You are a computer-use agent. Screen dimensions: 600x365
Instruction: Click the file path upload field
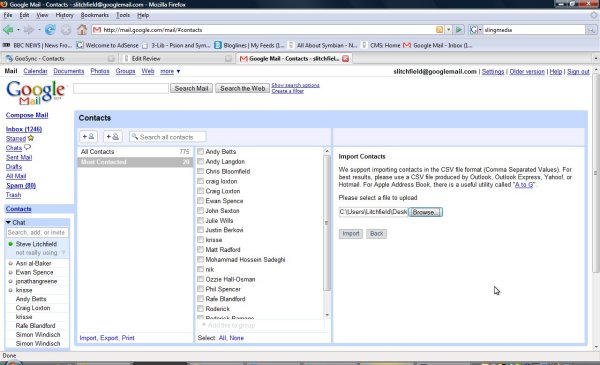[373, 212]
